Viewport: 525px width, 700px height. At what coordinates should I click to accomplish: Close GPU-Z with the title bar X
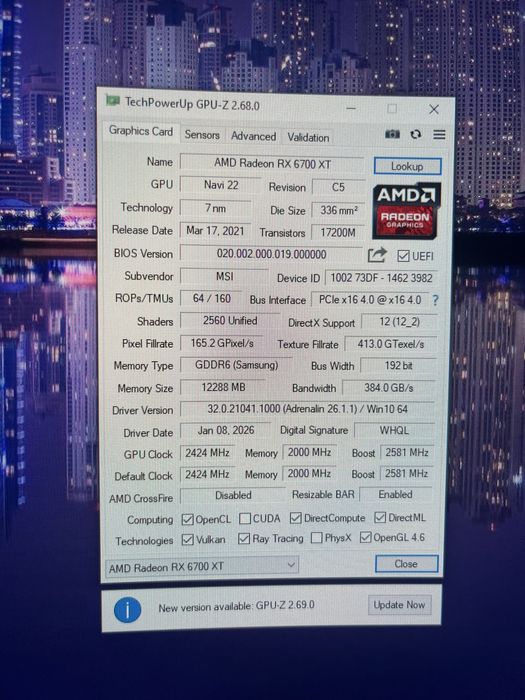click(x=434, y=109)
